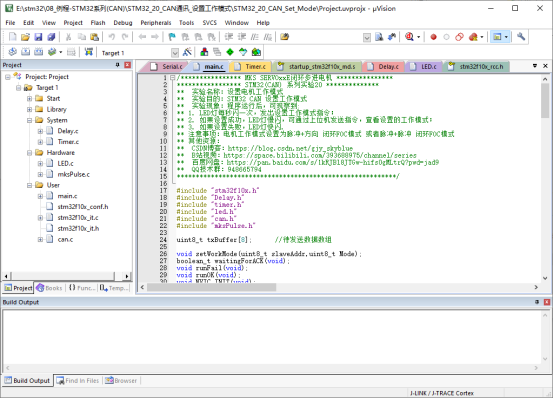The image size is (554, 398).
Task: Click the Find in Files toolbar icon
Action: click(x=379, y=37)
